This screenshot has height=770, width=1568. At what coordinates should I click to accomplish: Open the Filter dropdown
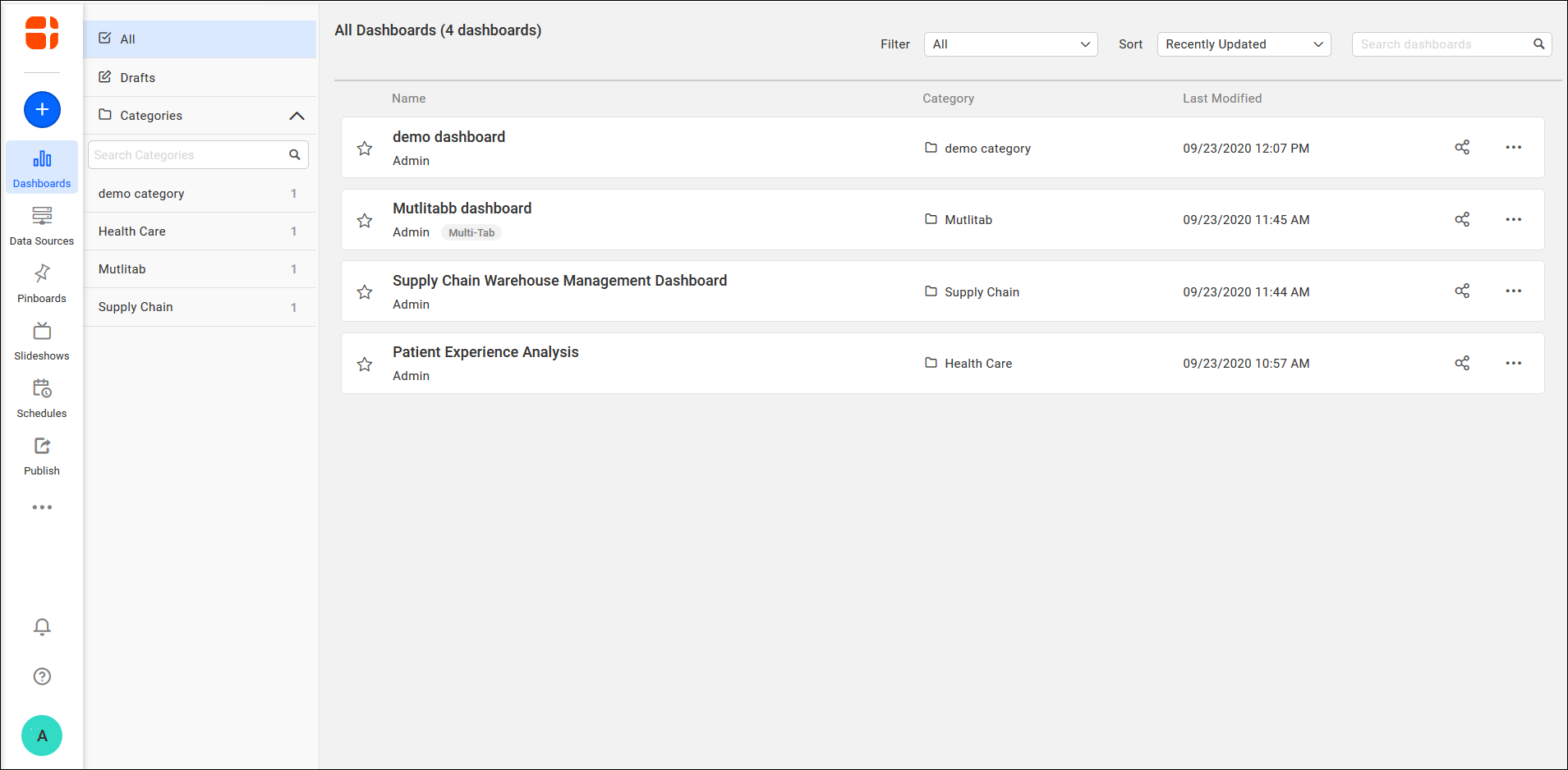[x=1009, y=44]
